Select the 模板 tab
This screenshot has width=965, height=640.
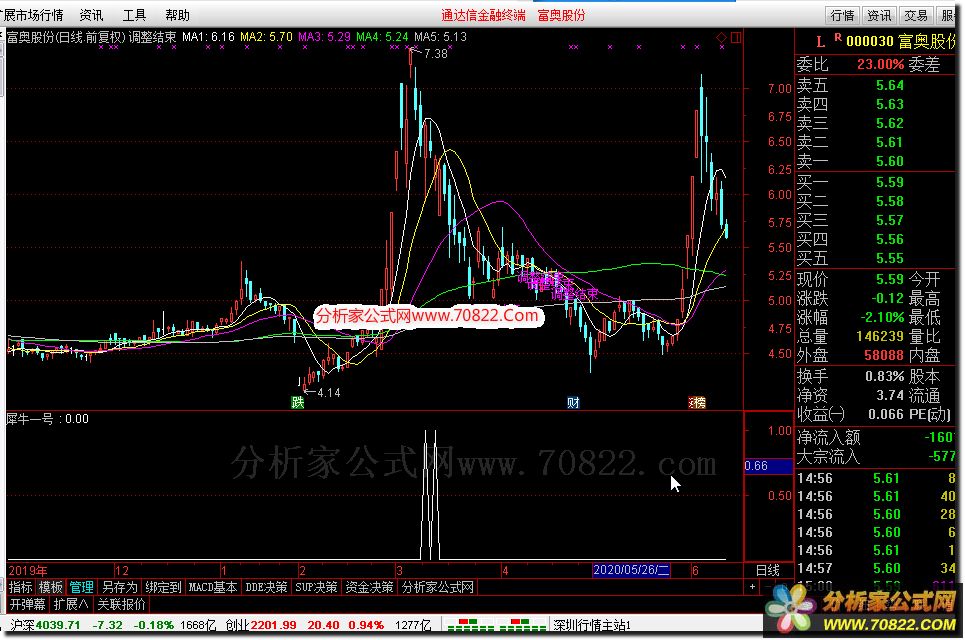[x=50, y=587]
